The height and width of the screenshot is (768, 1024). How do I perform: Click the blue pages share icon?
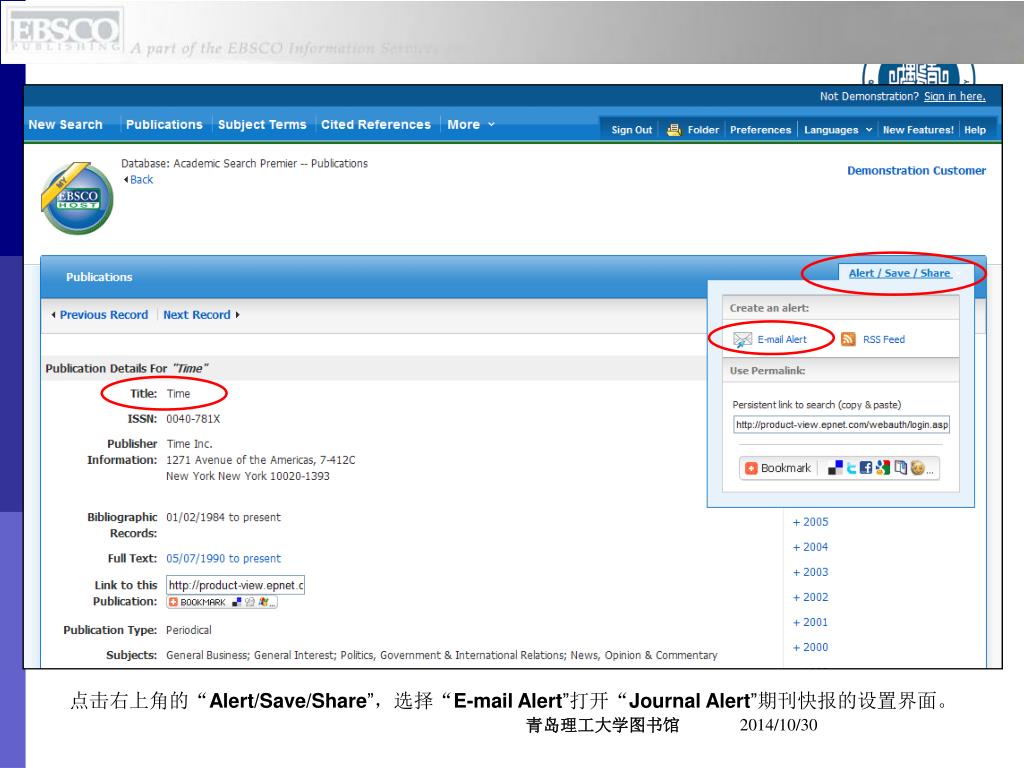[901, 468]
